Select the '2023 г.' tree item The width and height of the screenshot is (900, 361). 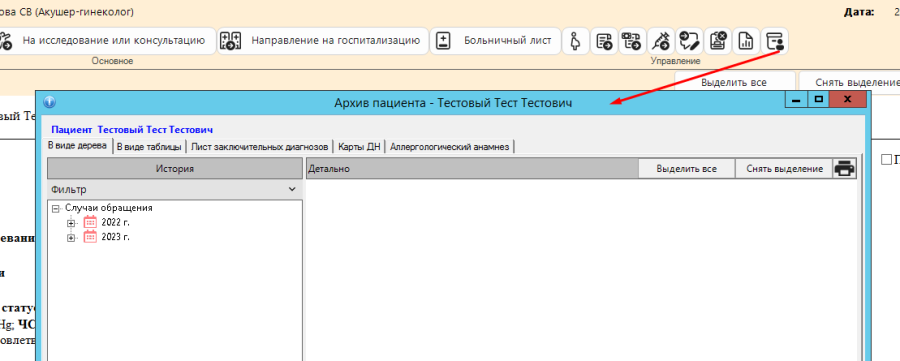pos(115,236)
